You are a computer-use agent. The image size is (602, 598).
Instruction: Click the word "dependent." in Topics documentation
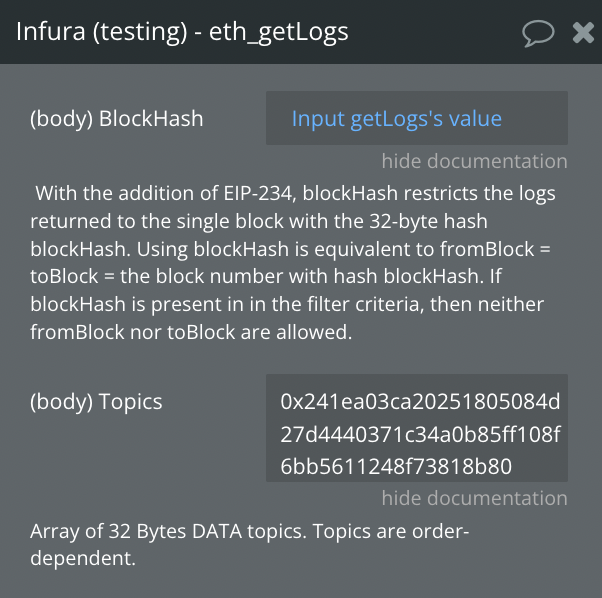(83, 559)
